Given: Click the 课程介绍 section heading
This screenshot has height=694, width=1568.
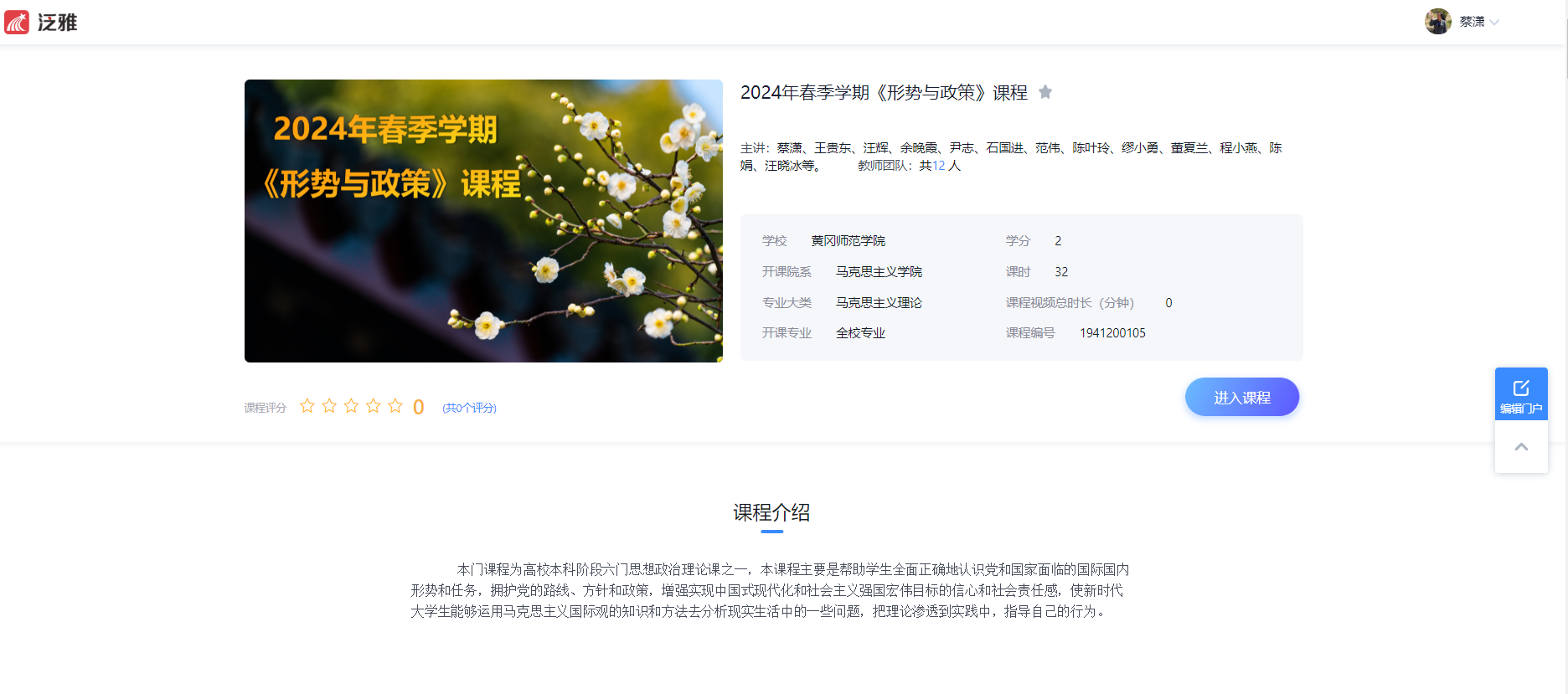Looking at the screenshot, I should point(771,512).
